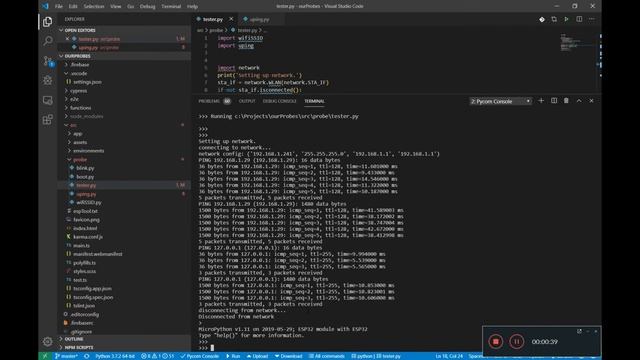Expand the cypress folder
The image size is (640, 360).
78,91
